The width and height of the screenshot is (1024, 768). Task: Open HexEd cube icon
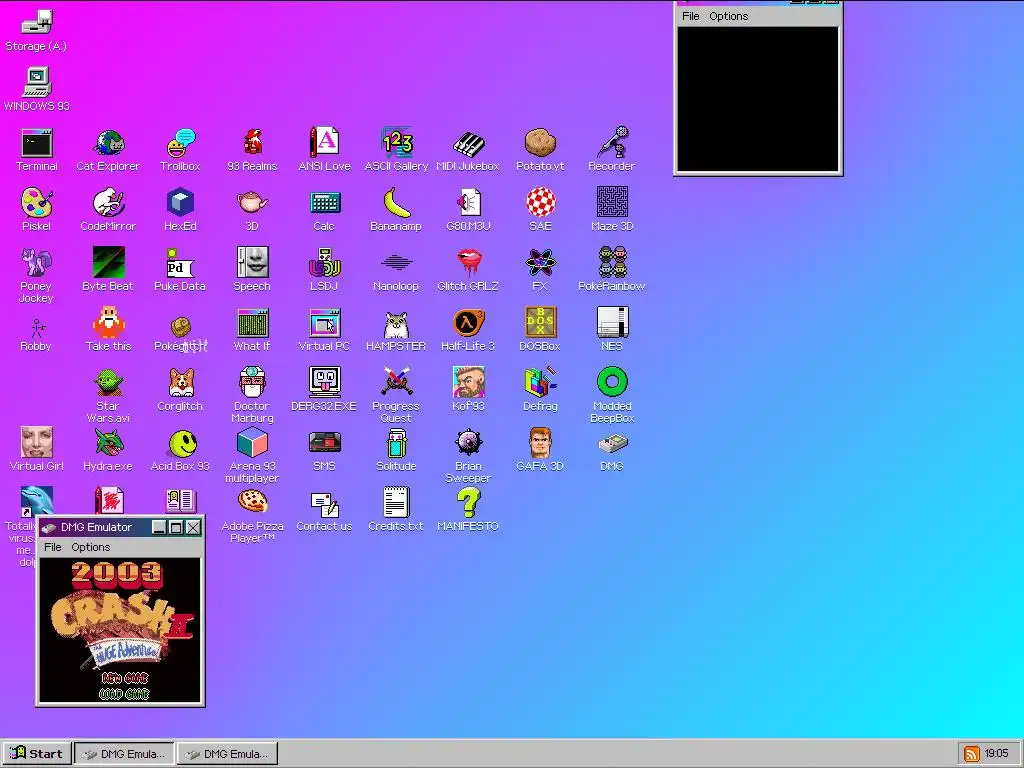180,210
